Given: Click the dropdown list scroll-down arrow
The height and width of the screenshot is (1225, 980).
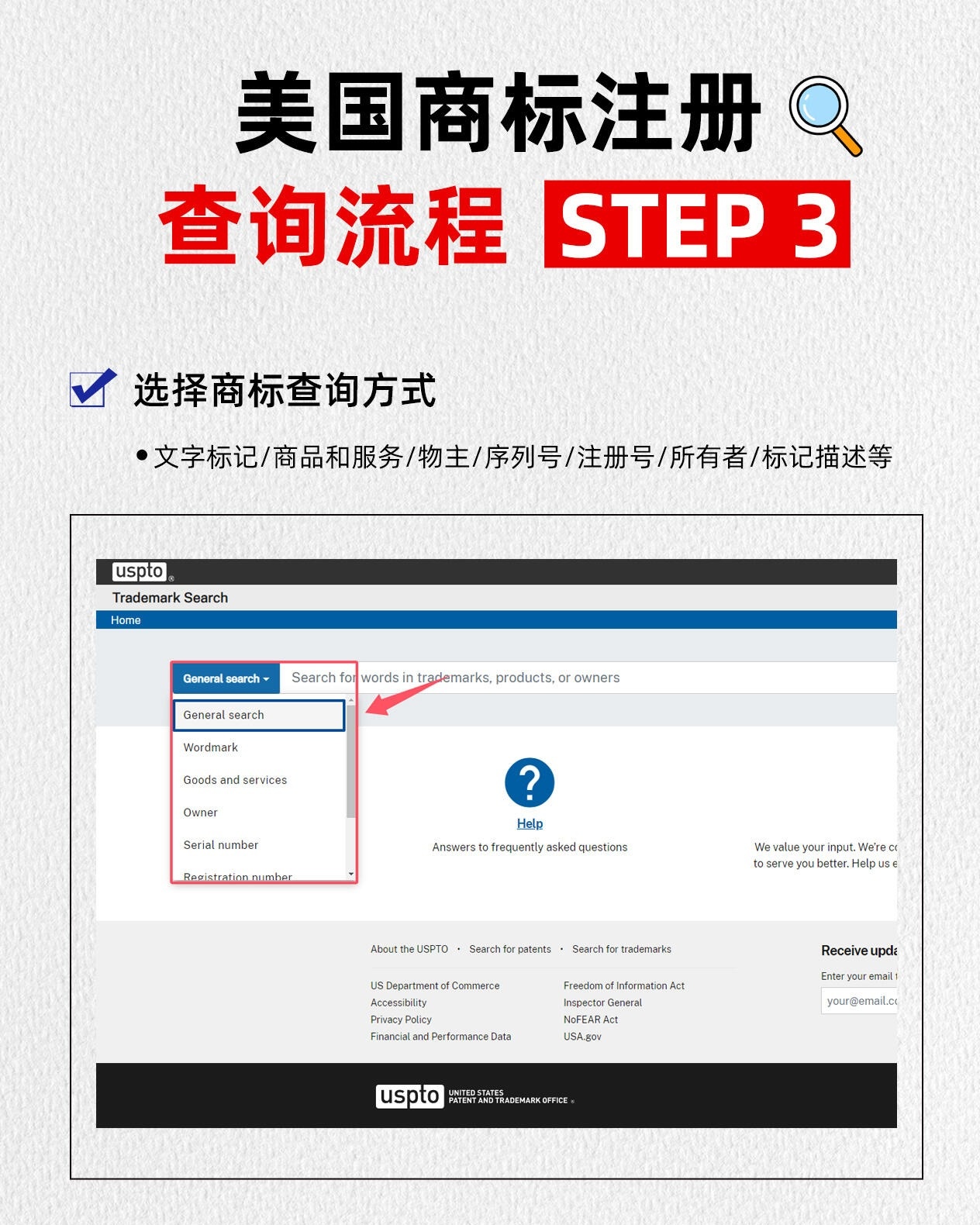Looking at the screenshot, I should (x=351, y=874).
